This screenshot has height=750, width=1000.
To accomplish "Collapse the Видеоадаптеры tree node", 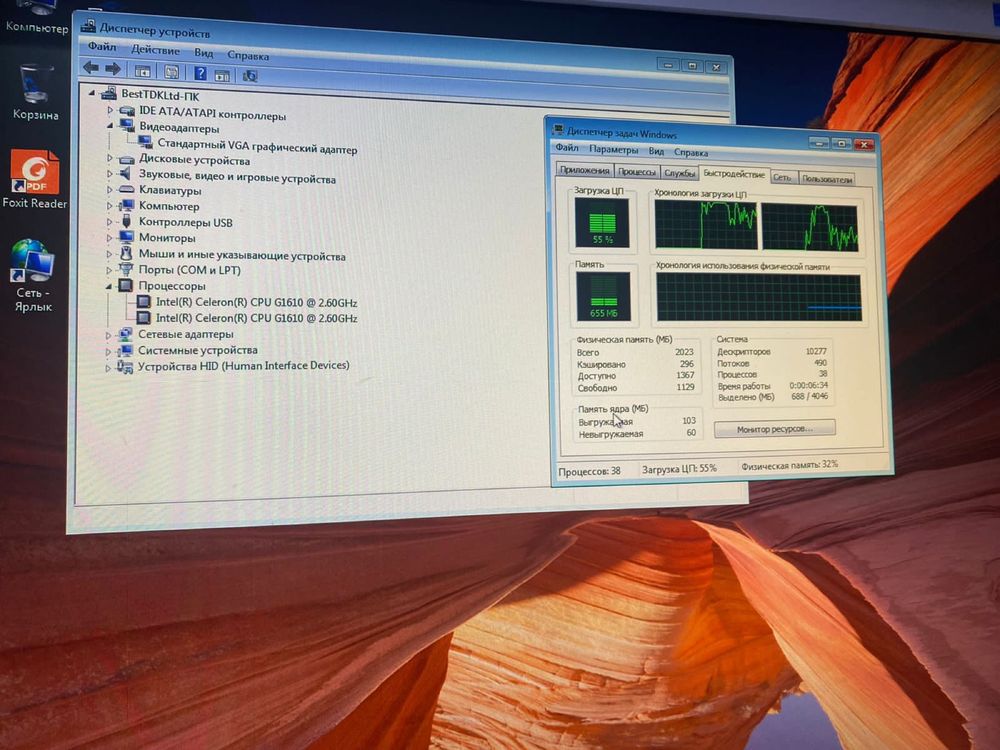I will coord(110,126).
